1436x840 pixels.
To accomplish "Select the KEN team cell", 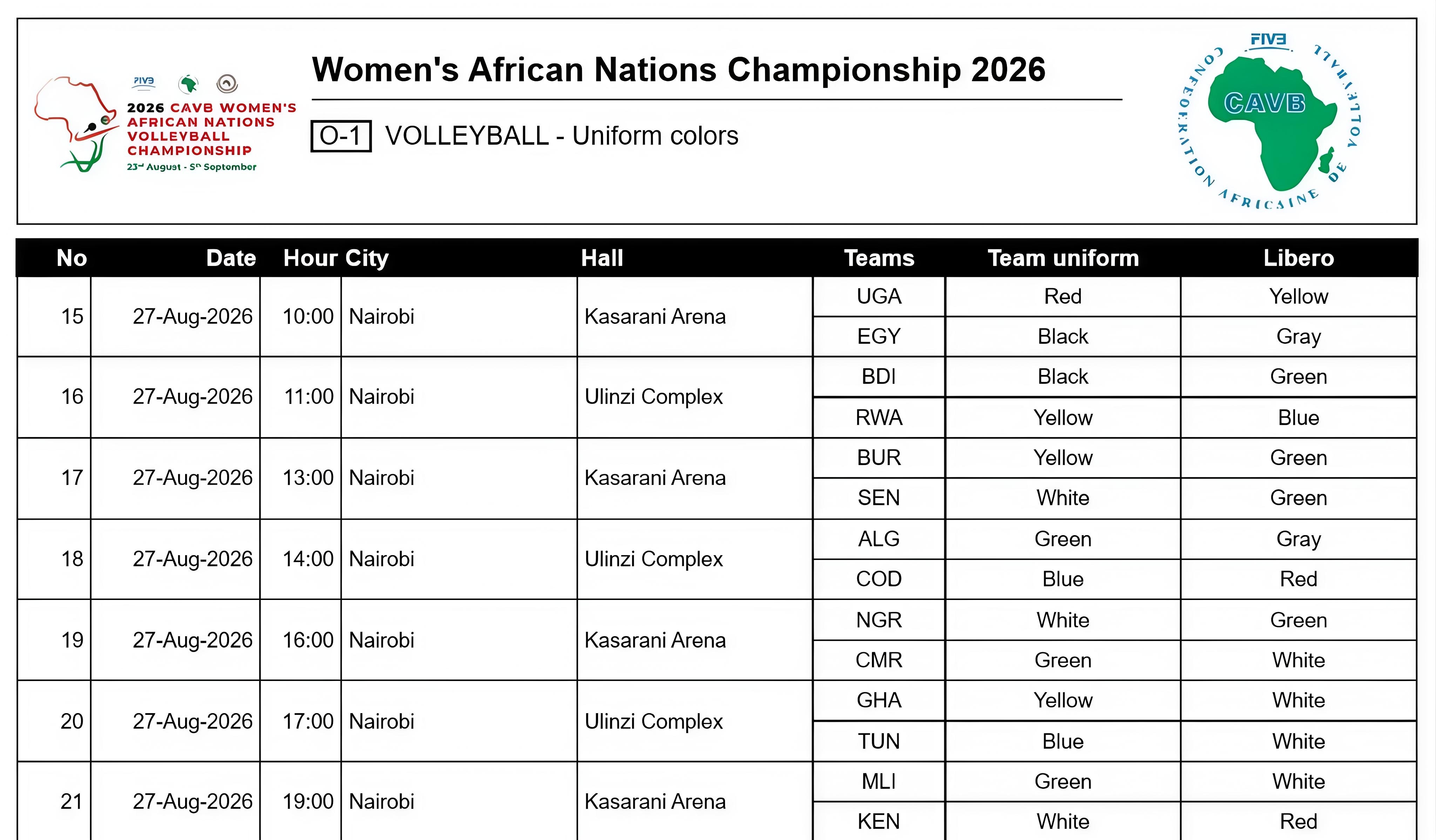I will 879,821.
